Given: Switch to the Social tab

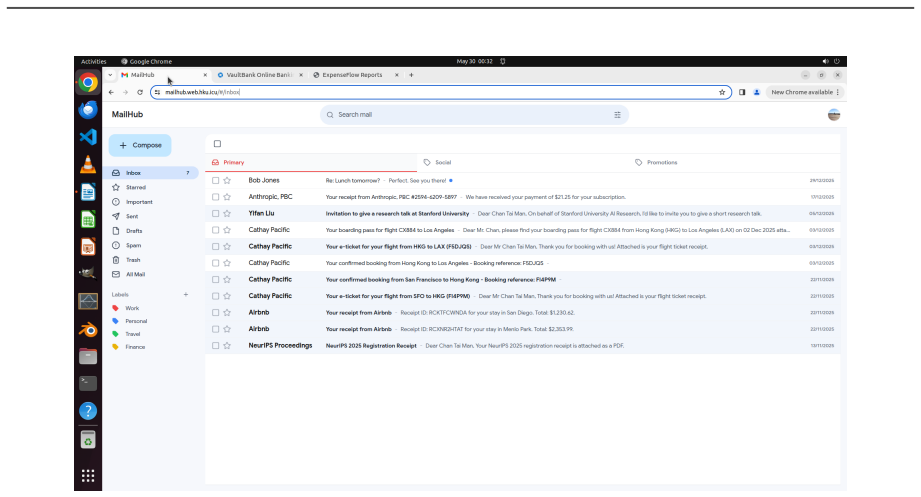Looking at the screenshot, I should pyautogui.click(x=522, y=162).
